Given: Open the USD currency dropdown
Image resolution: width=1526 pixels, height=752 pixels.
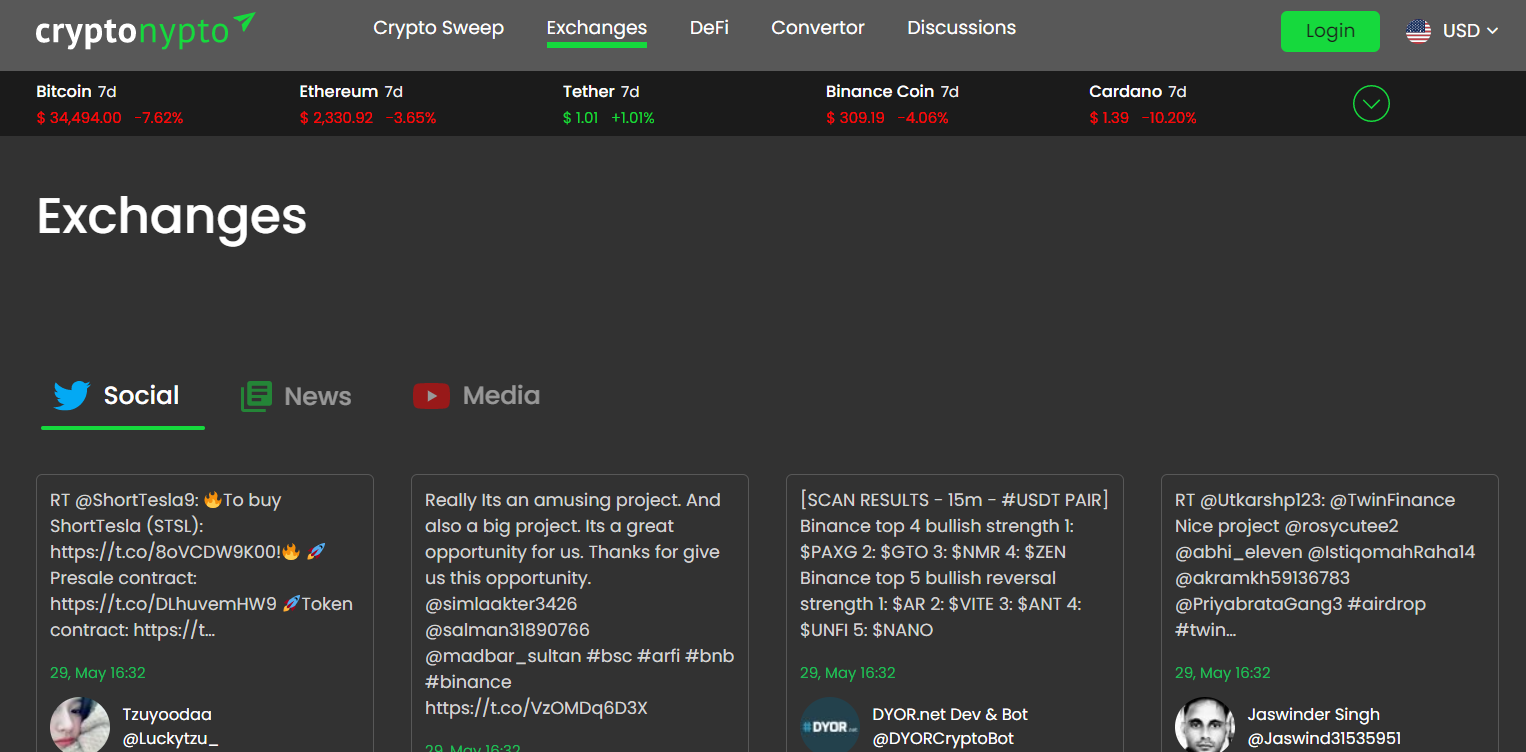Looking at the screenshot, I should point(1470,31).
